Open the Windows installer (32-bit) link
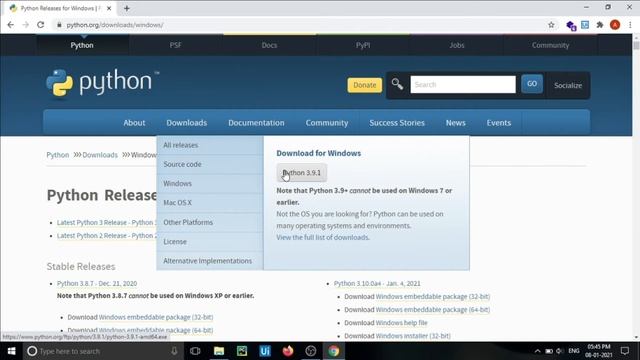640x360 pixels. pos(413,336)
